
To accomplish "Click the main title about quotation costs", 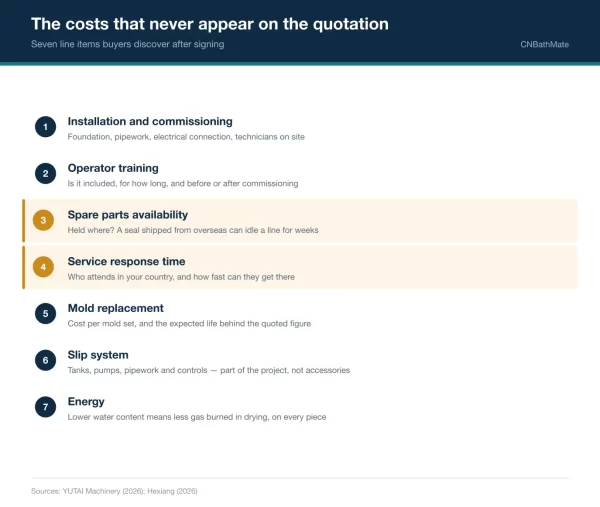I will point(210,24).
